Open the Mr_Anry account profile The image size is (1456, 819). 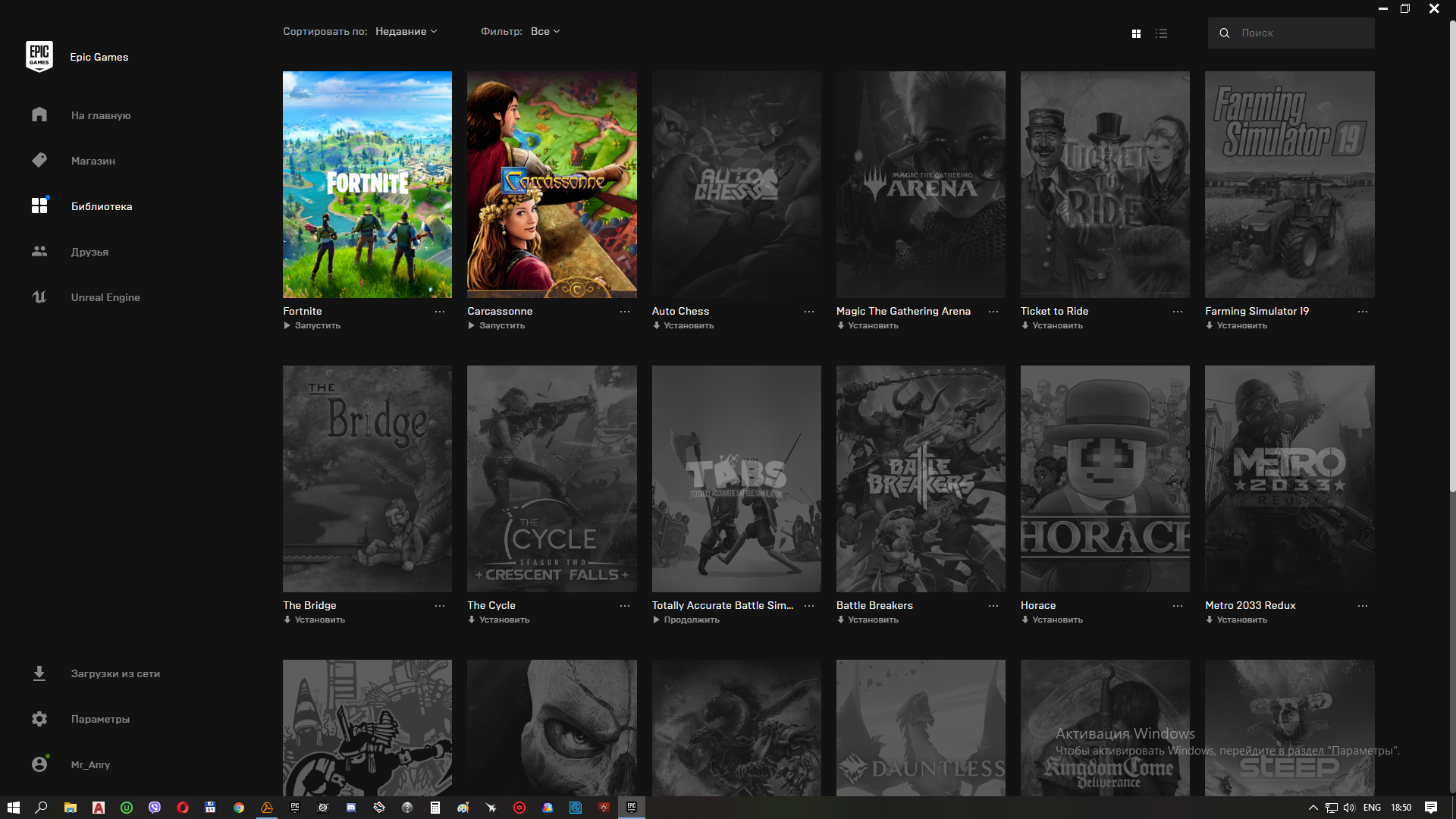71,764
